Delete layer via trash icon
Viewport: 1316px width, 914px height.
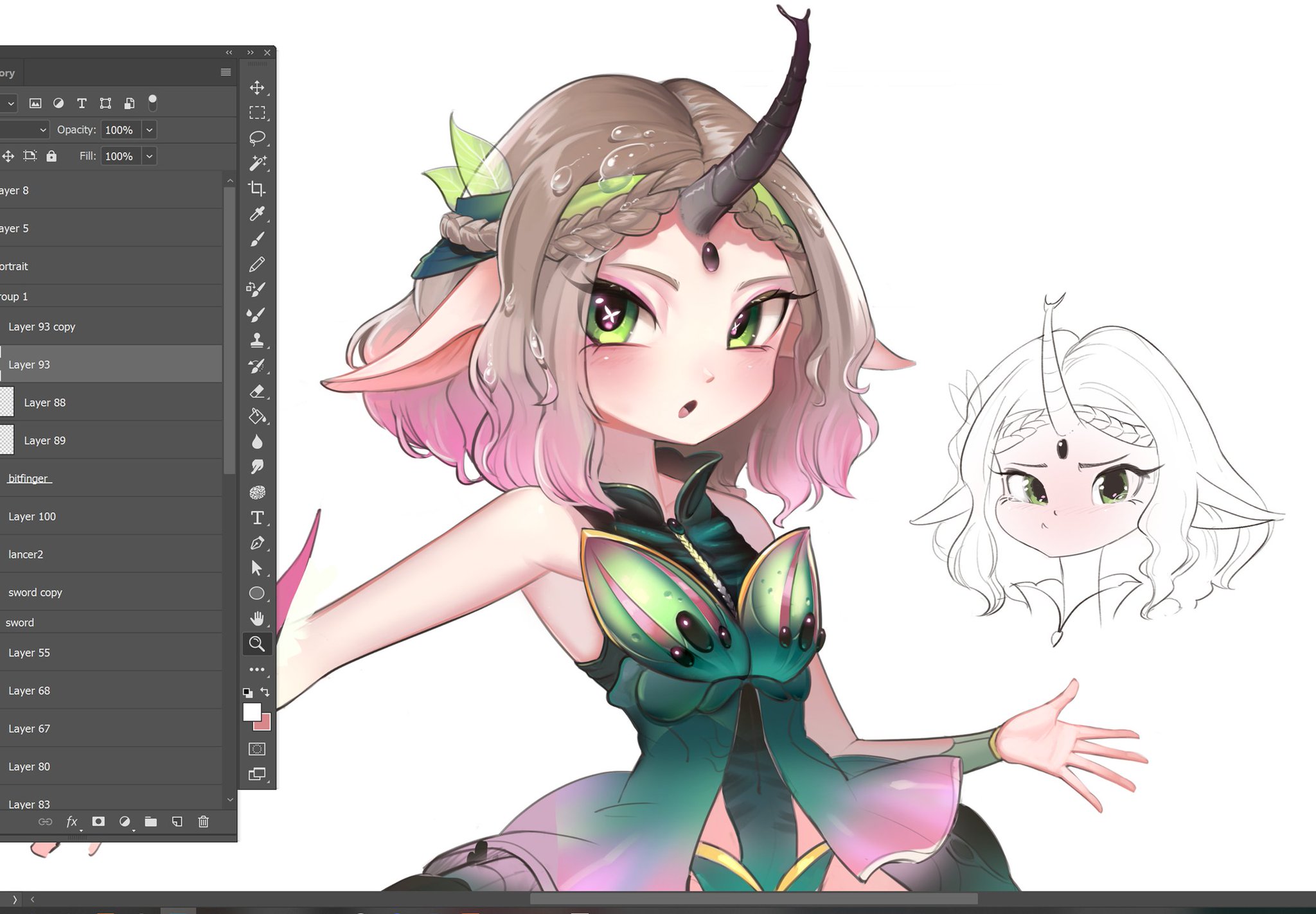204,822
